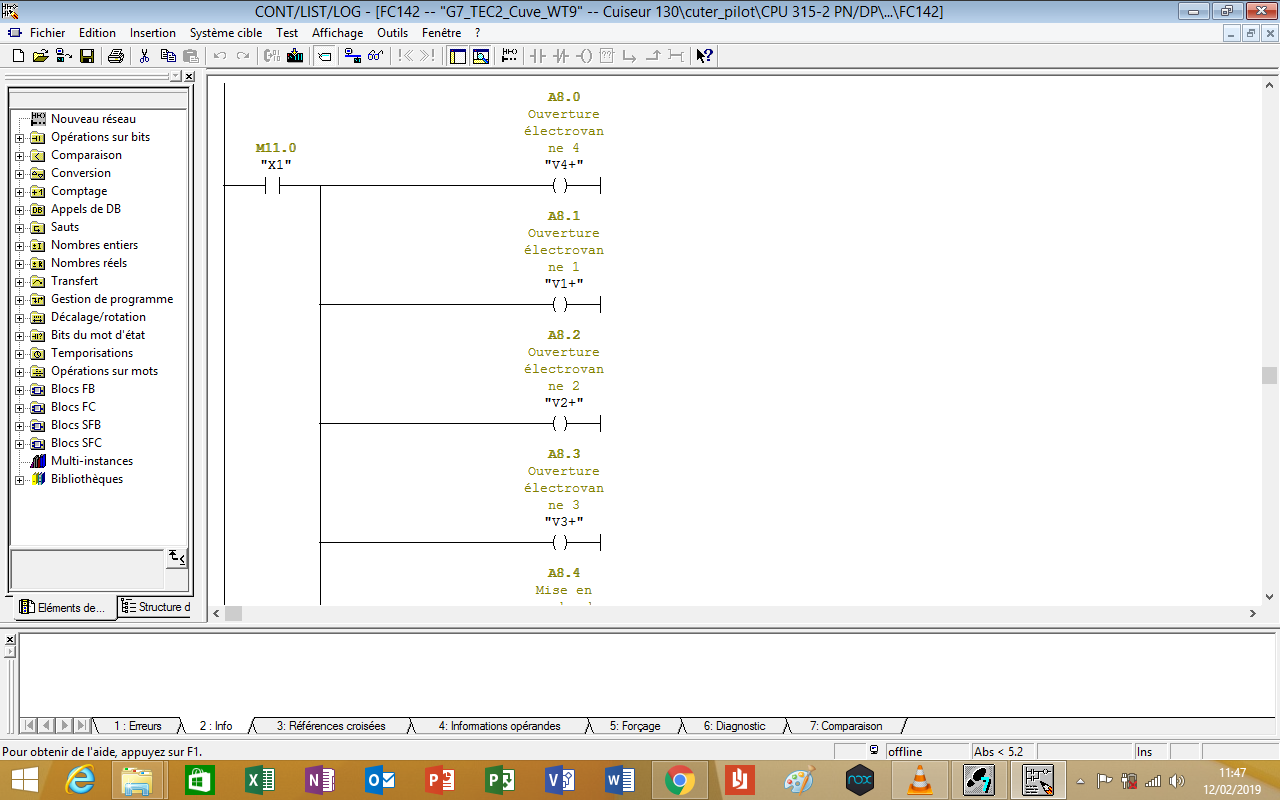The width and height of the screenshot is (1280, 800).
Task: Click the Download to PLC icon
Action: (x=295, y=56)
